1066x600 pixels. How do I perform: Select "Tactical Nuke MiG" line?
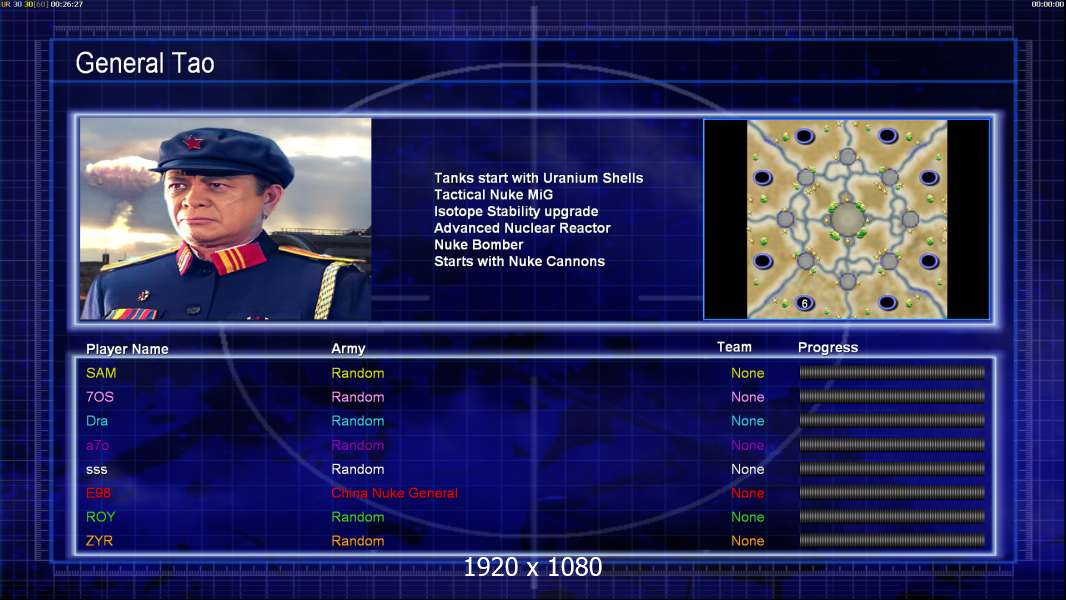click(494, 194)
